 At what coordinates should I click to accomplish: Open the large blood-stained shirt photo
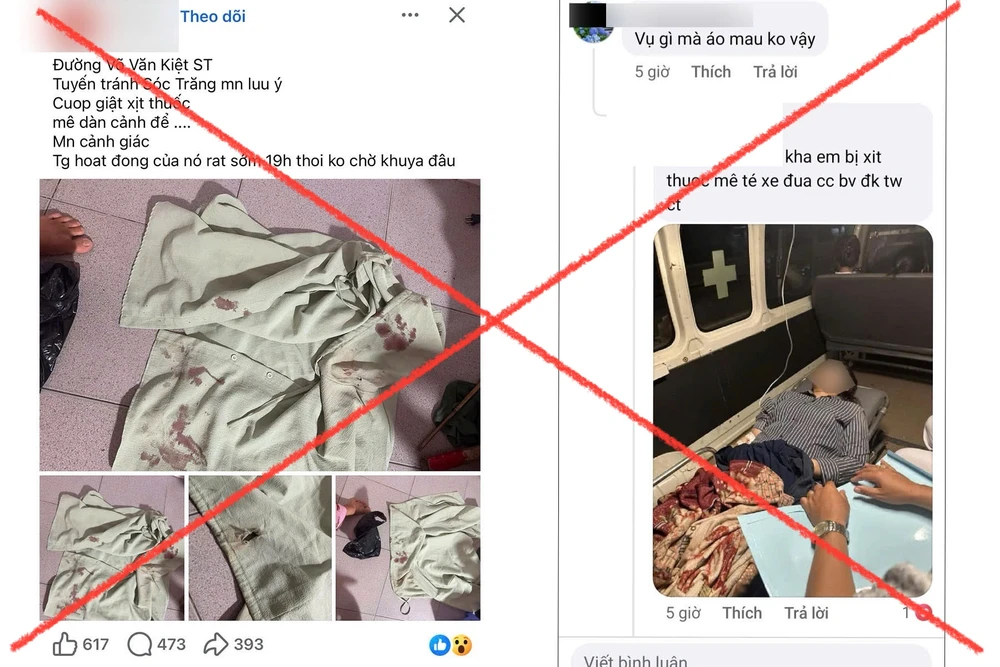click(260, 325)
